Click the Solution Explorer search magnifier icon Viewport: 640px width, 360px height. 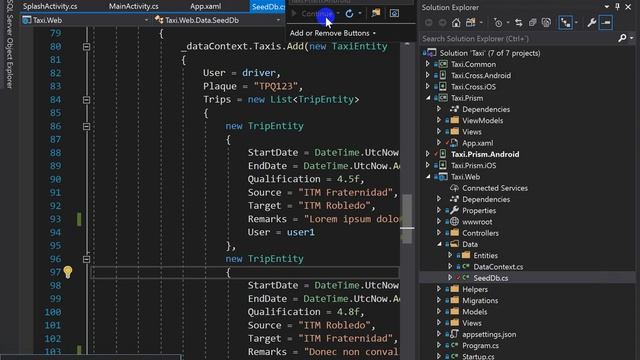(622, 38)
